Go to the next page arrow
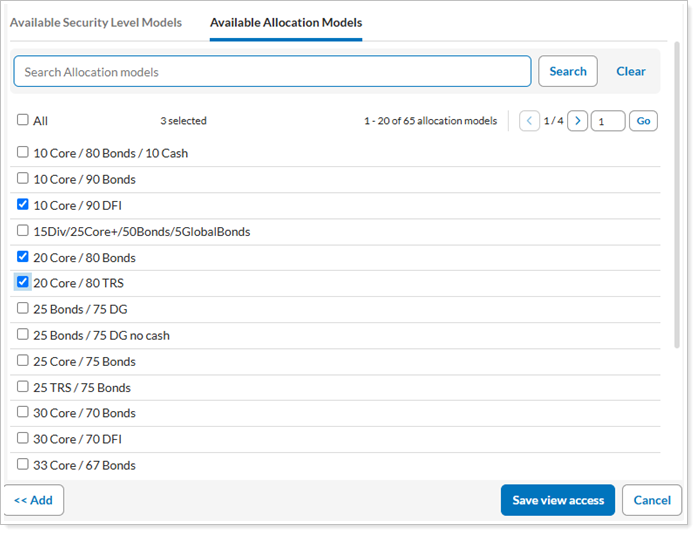 577,121
